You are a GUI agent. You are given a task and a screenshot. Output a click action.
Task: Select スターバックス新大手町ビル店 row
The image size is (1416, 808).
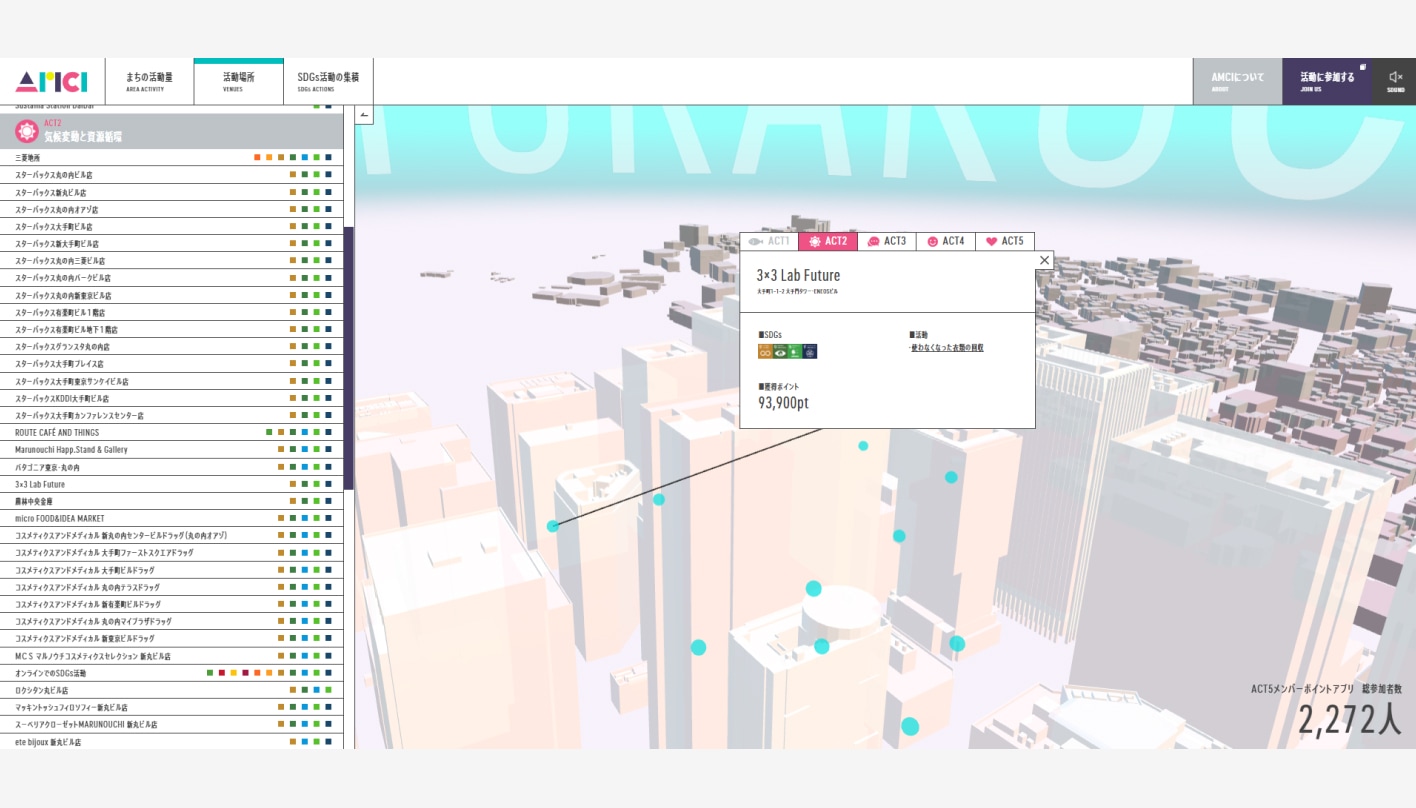pos(172,243)
